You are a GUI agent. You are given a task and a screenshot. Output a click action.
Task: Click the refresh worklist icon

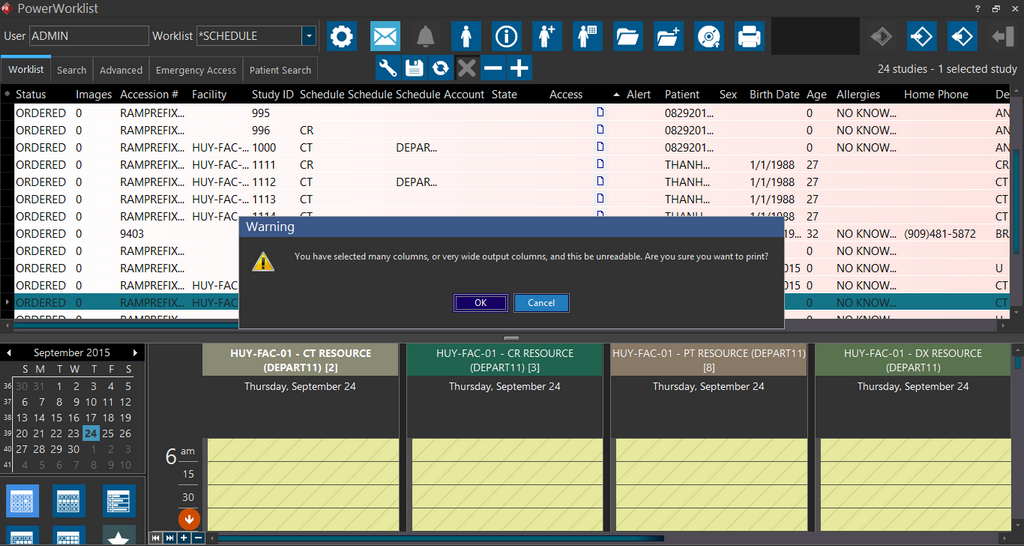pyautogui.click(x=440, y=68)
